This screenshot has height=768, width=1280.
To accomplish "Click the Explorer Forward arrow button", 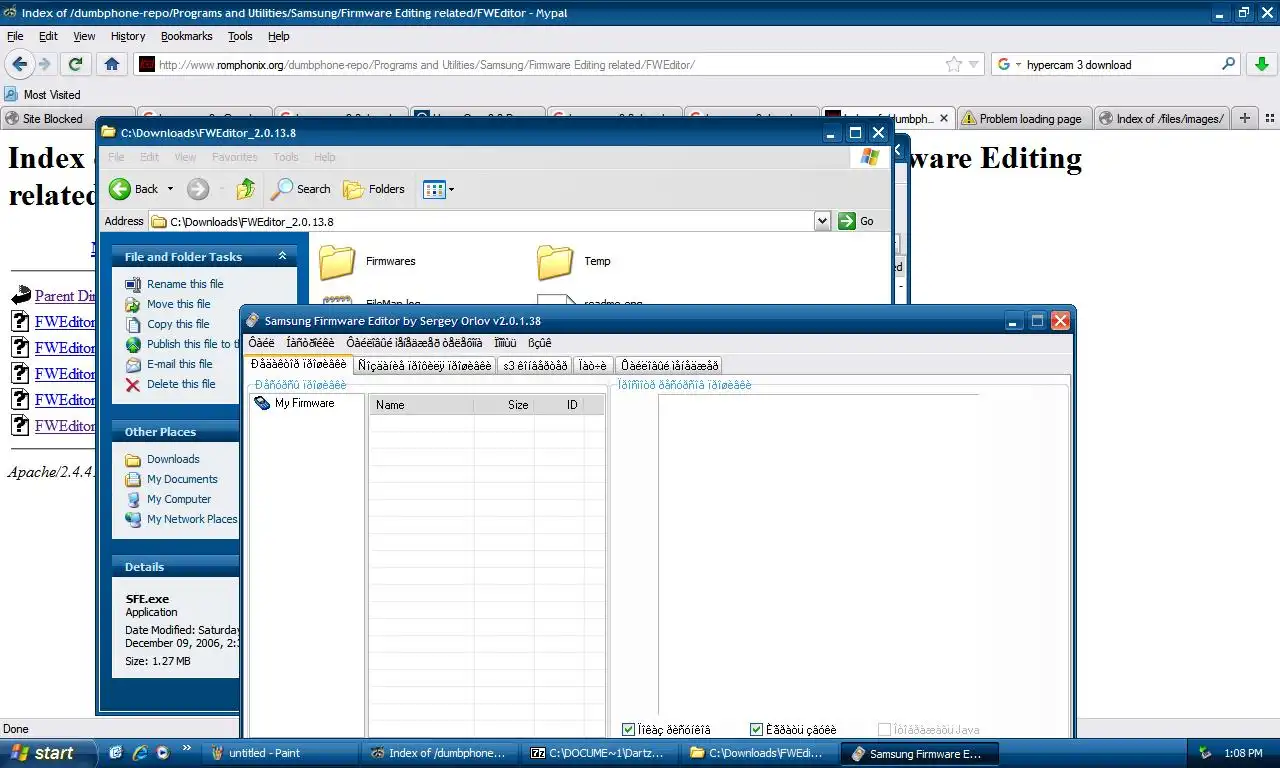I will click(x=198, y=189).
